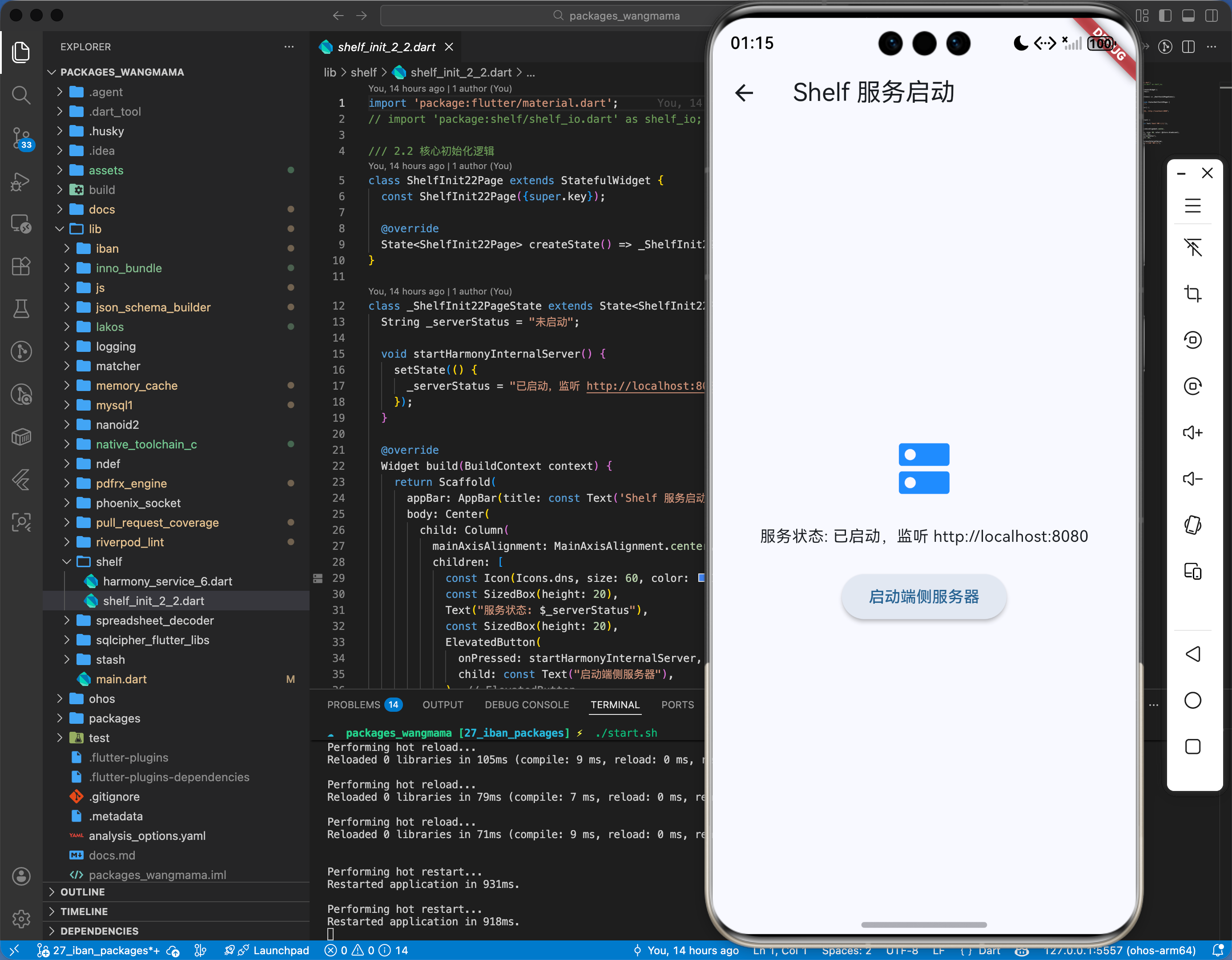Image resolution: width=1232 pixels, height=960 pixels.
Task: Open the Extensions view icon
Action: (21, 266)
